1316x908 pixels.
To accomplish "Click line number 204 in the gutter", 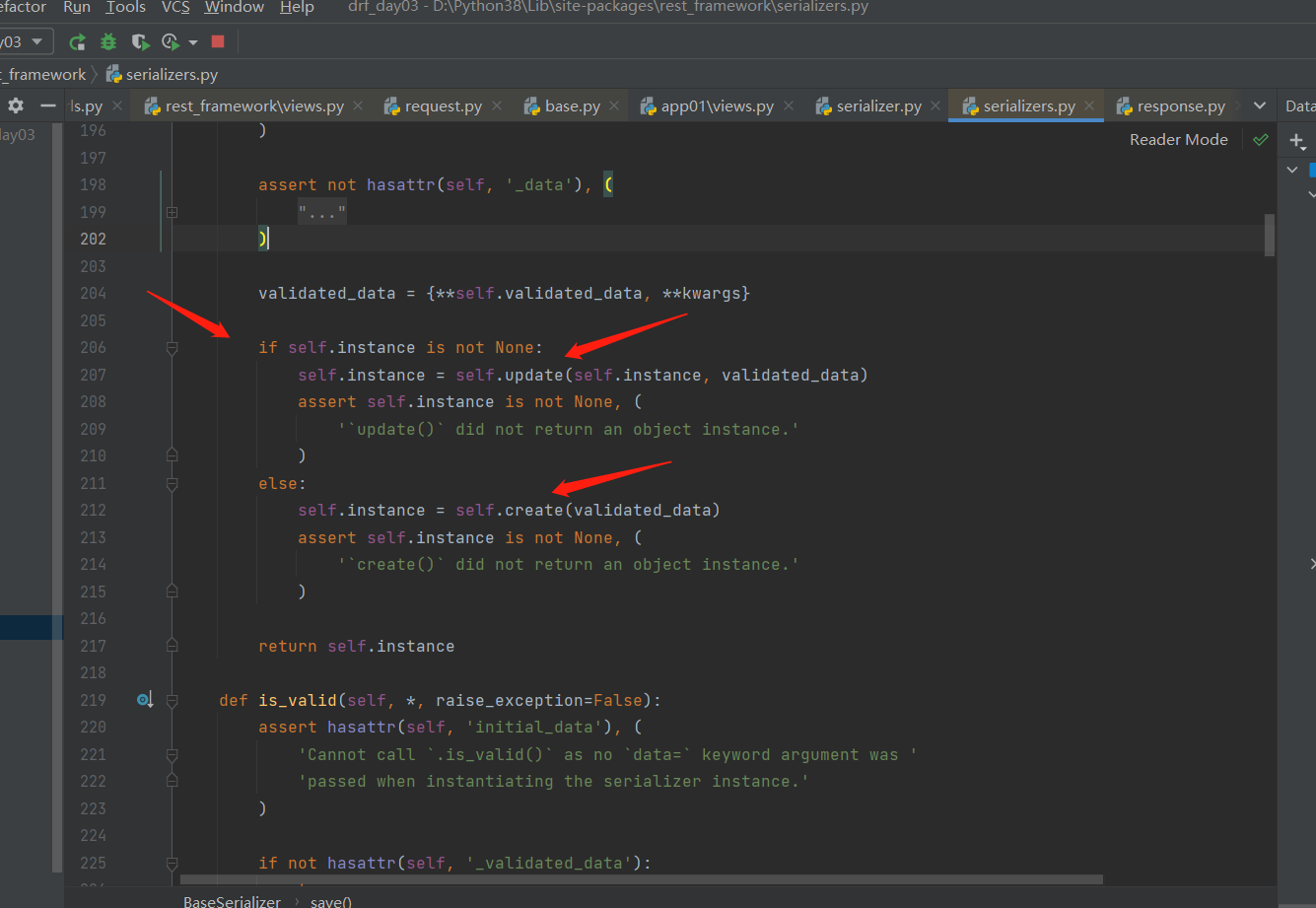I will click(x=93, y=293).
